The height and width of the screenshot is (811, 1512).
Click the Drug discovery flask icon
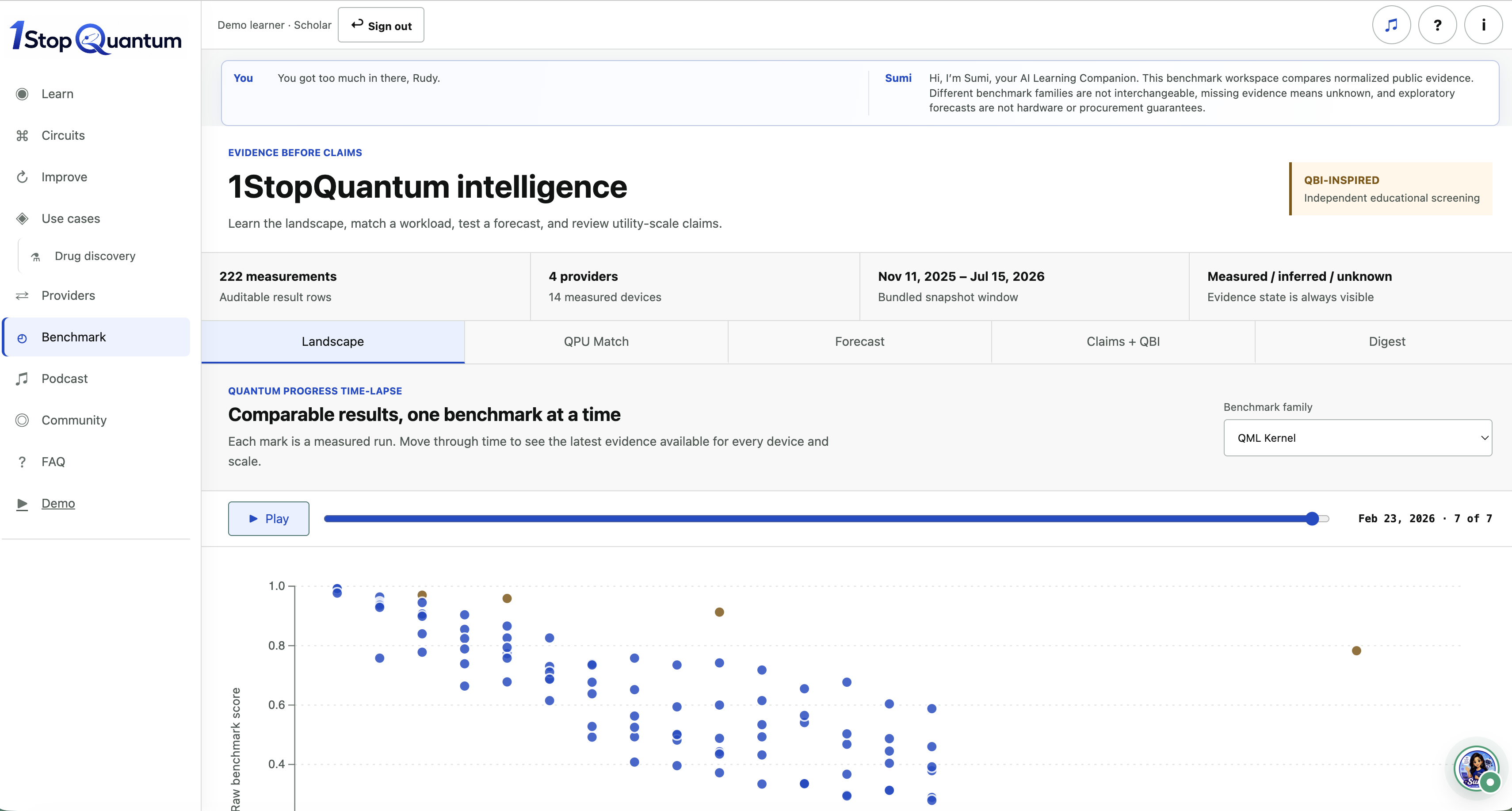(36, 256)
